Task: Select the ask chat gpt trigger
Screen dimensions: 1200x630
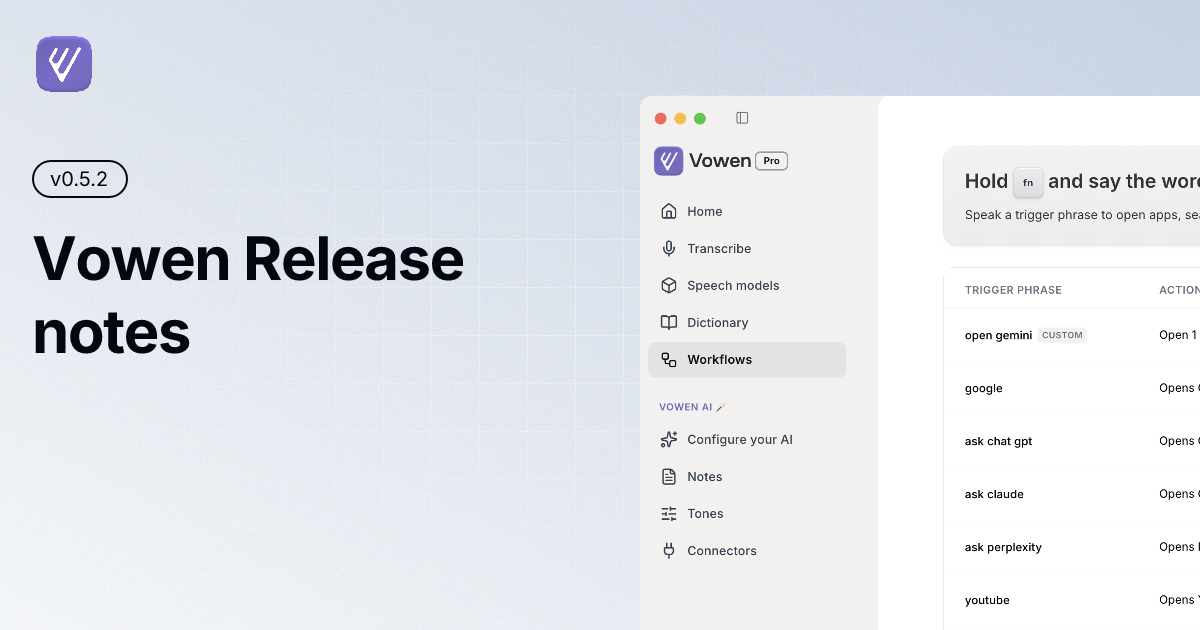Action: 998,441
